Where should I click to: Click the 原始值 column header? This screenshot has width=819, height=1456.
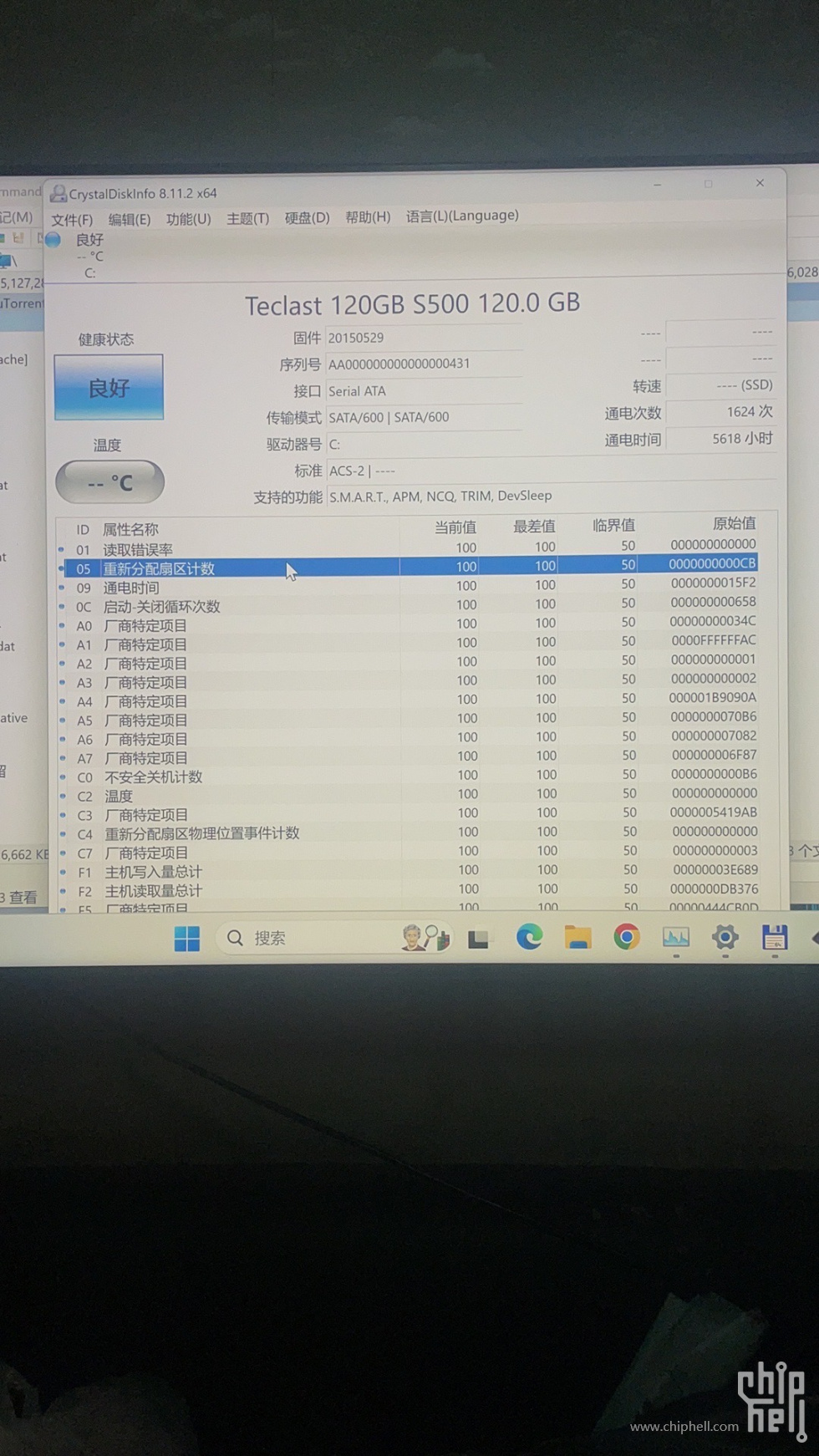[734, 523]
